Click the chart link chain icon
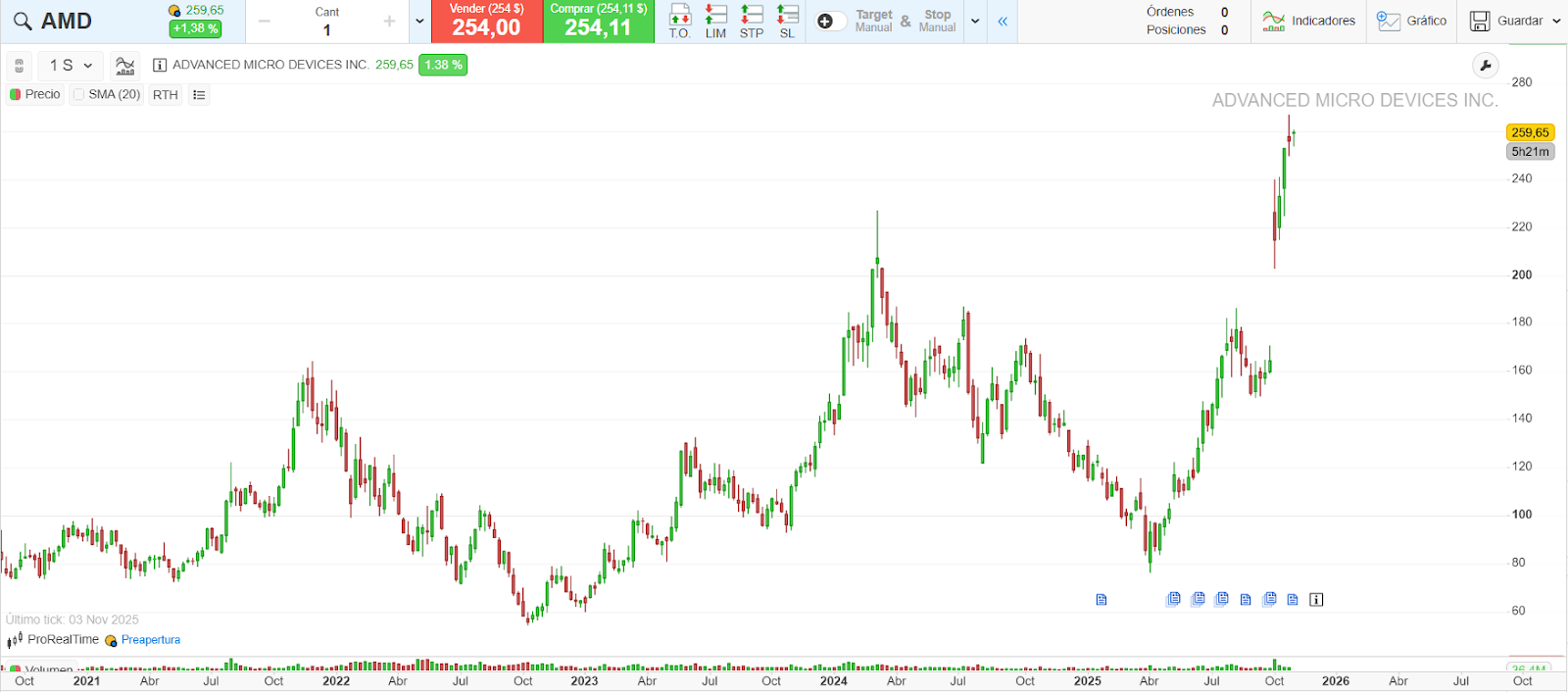 [x=19, y=66]
